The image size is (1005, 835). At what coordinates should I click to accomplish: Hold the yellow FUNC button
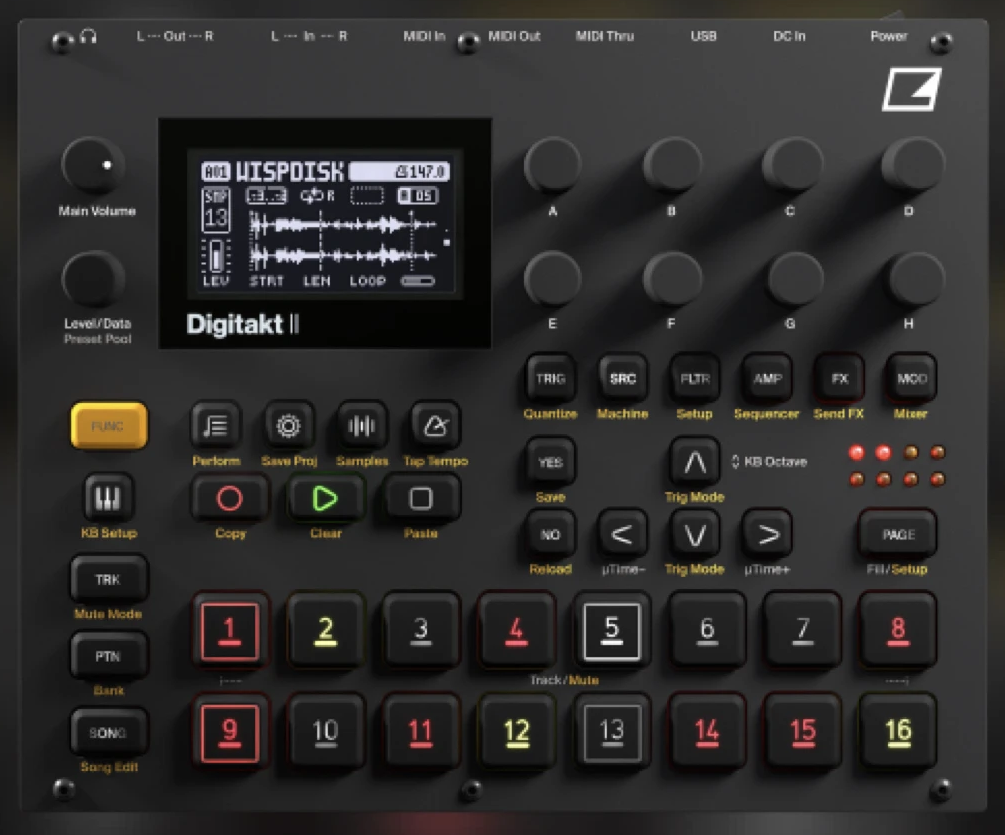click(x=109, y=426)
